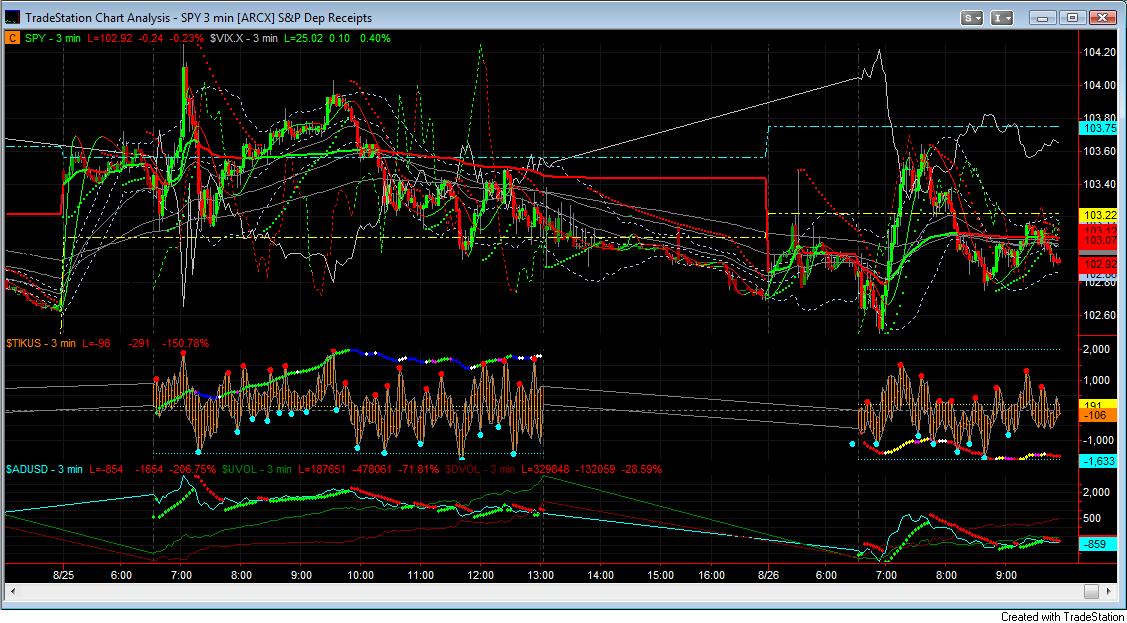The image size is (1127, 623).
Task: Click the horizontal scrollbar right arrow
Action: (x=1111, y=592)
